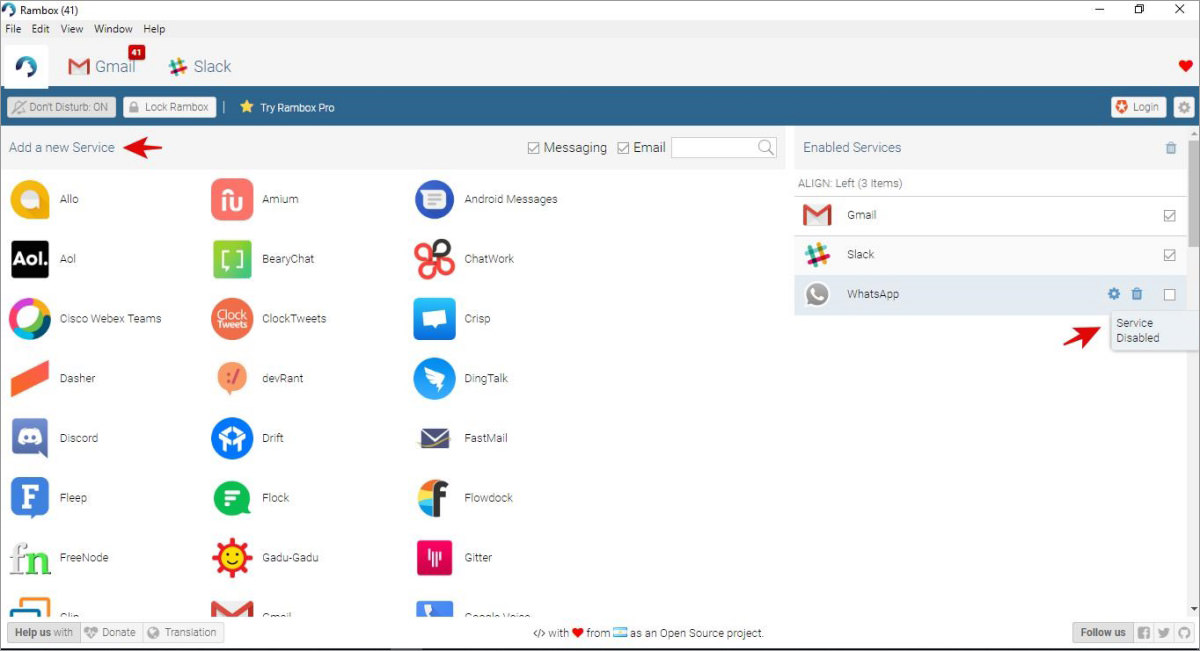Add the ChatWork service
The image size is (1200, 651).
[464, 259]
